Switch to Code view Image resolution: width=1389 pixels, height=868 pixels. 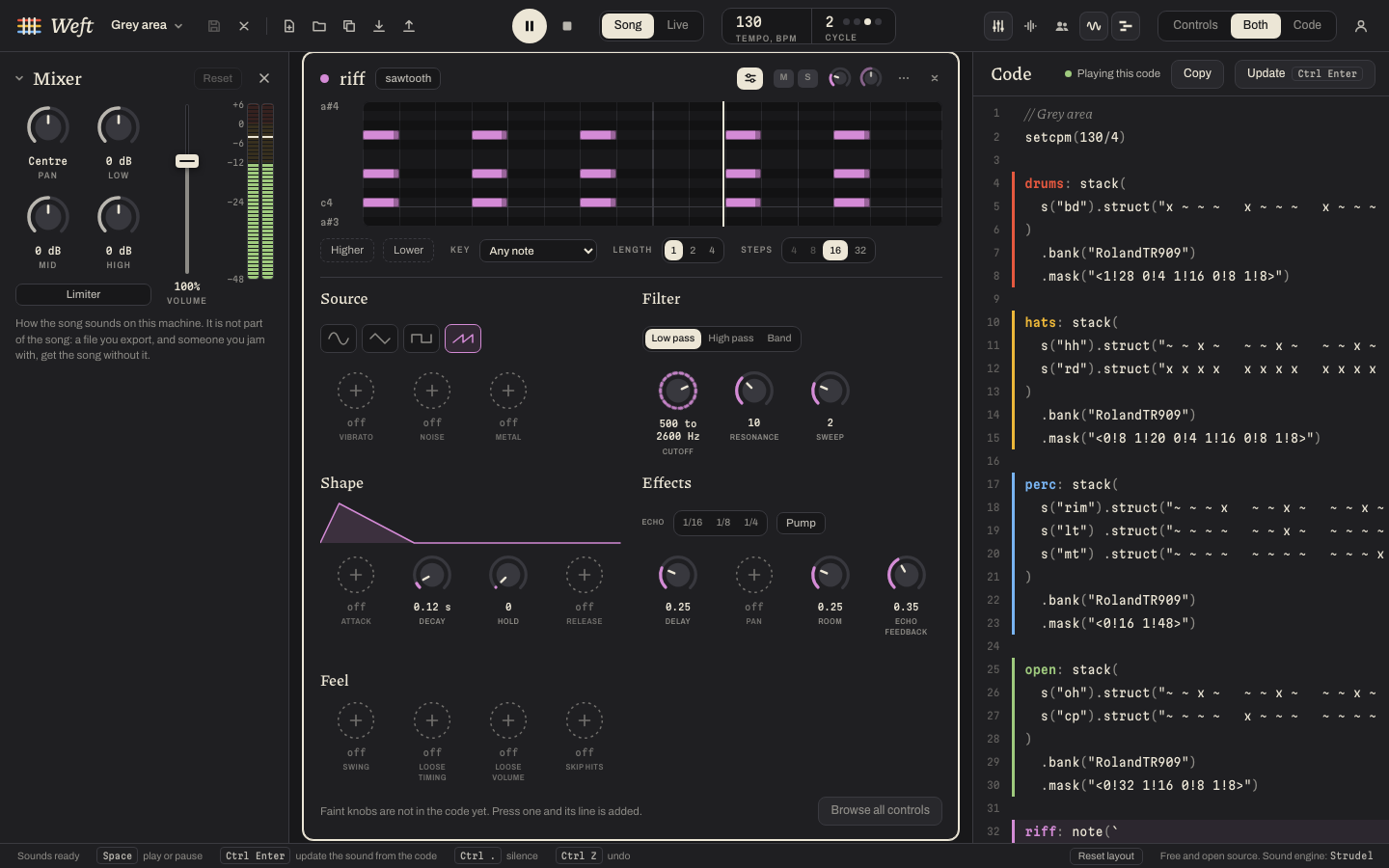click(x=1307, y=25)
